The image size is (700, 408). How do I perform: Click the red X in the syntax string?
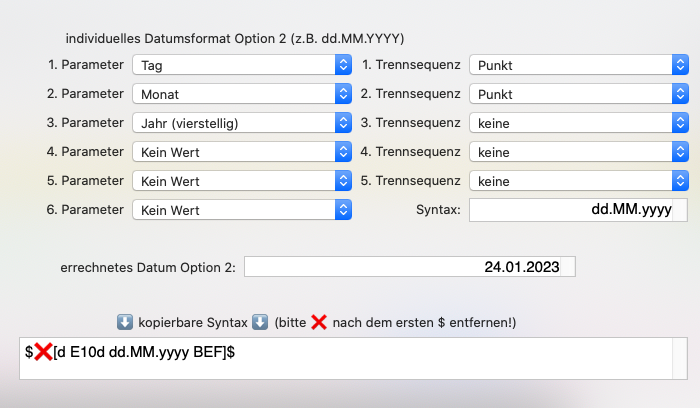point(43,352)
